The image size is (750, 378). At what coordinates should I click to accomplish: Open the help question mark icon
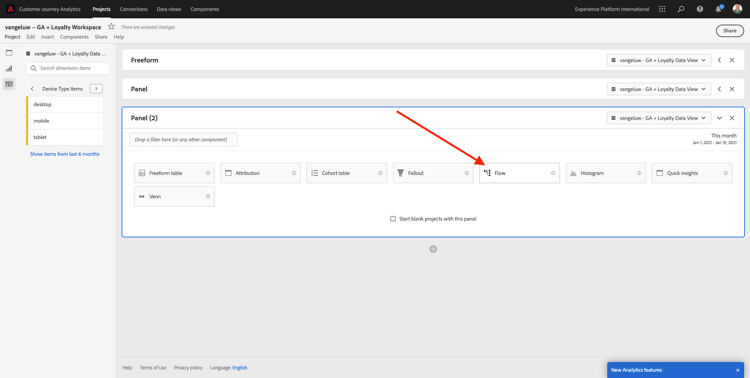700,9
